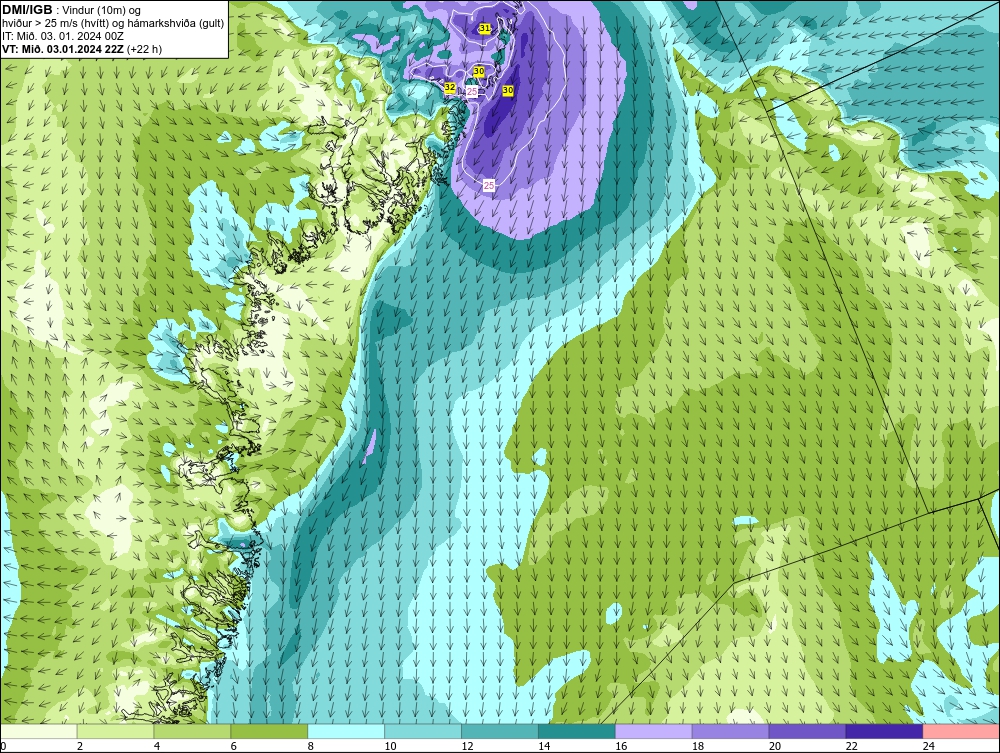Click the legend scale value '20'

[775, 746]
